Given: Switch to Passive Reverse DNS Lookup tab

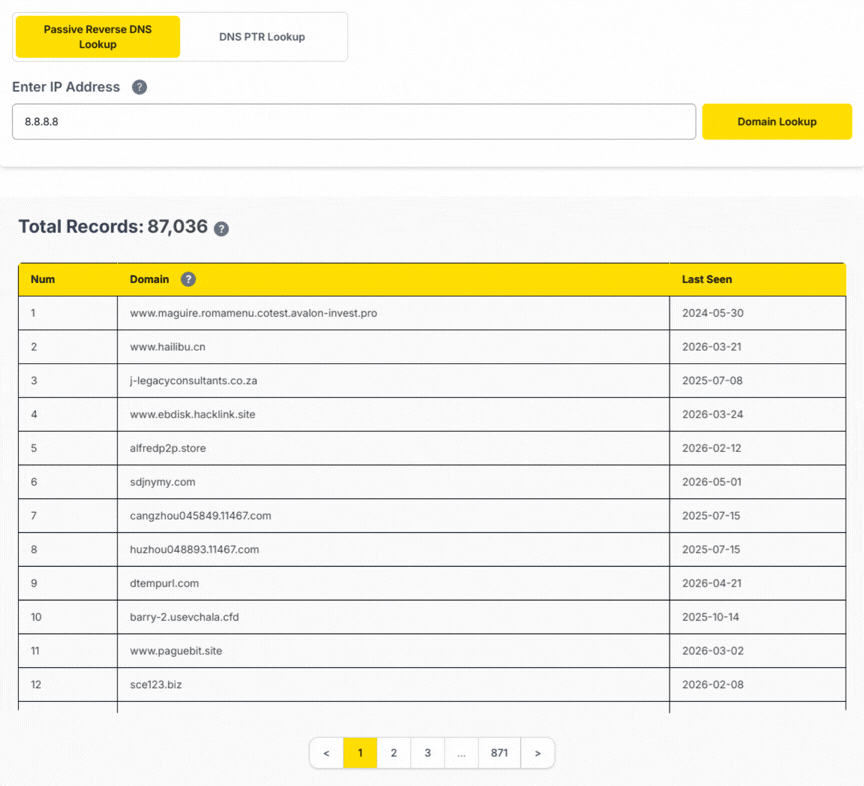Looking at the screenshot, I should pos(98,37).
